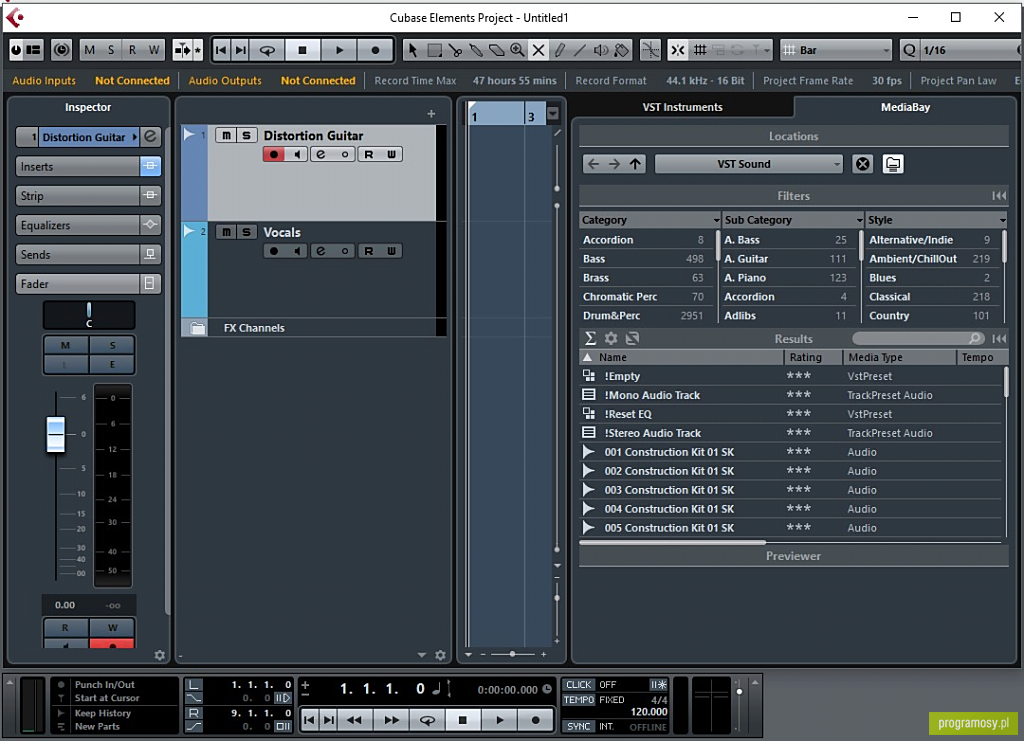Record enable the Vocals track
The height and width of the screenshot is (741, 1024).
click(x=274, y=251)
